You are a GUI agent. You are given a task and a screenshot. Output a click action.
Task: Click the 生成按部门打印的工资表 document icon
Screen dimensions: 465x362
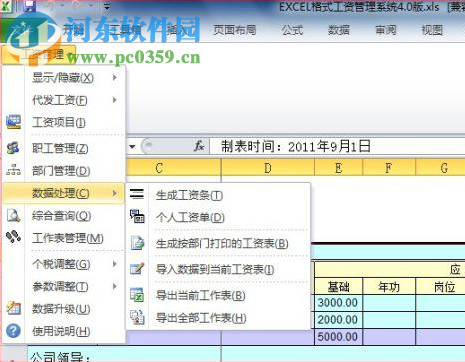137,243
